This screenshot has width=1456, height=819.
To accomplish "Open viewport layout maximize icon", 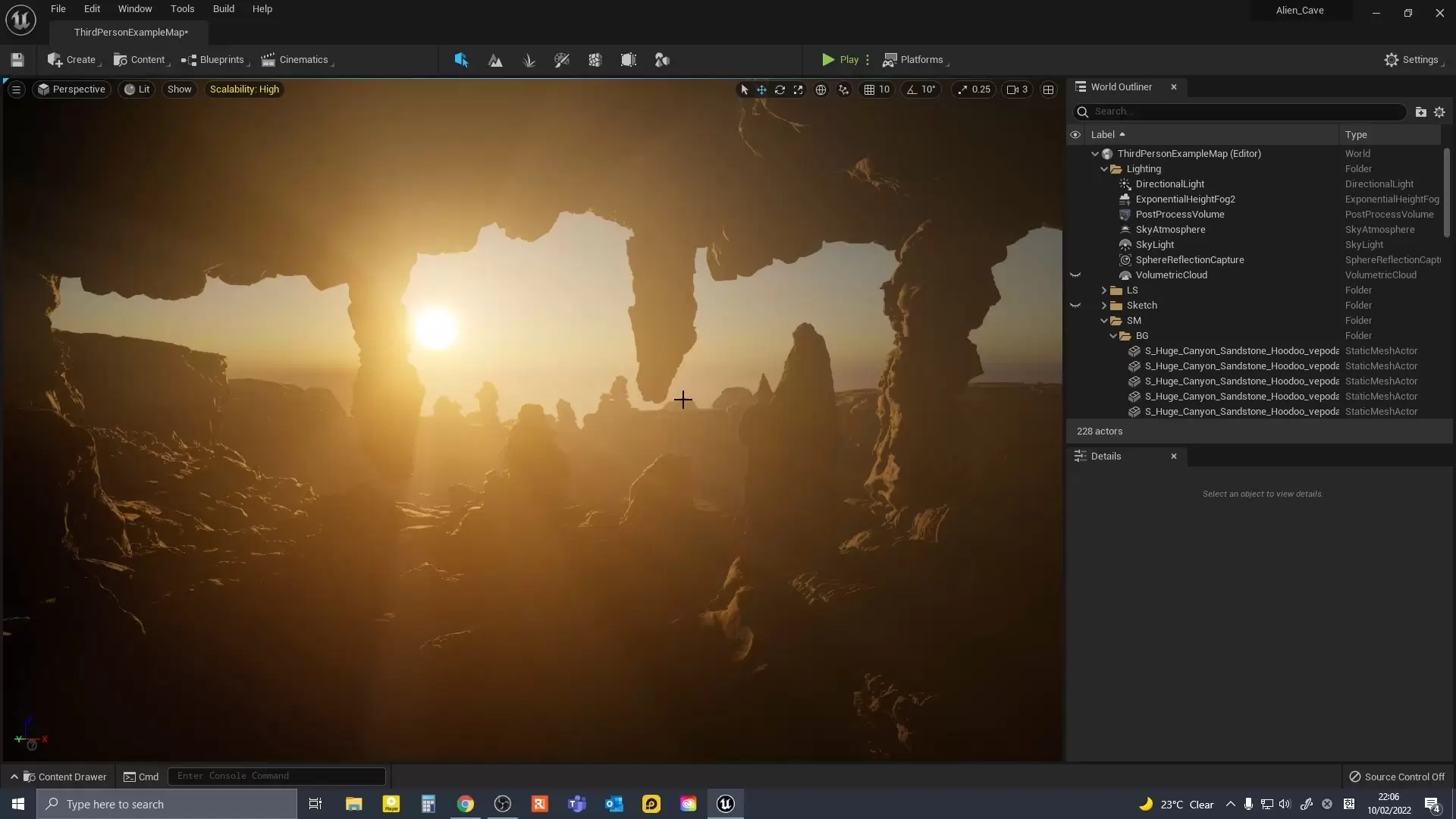I will pyautogui.click(x=1048, y=89).
